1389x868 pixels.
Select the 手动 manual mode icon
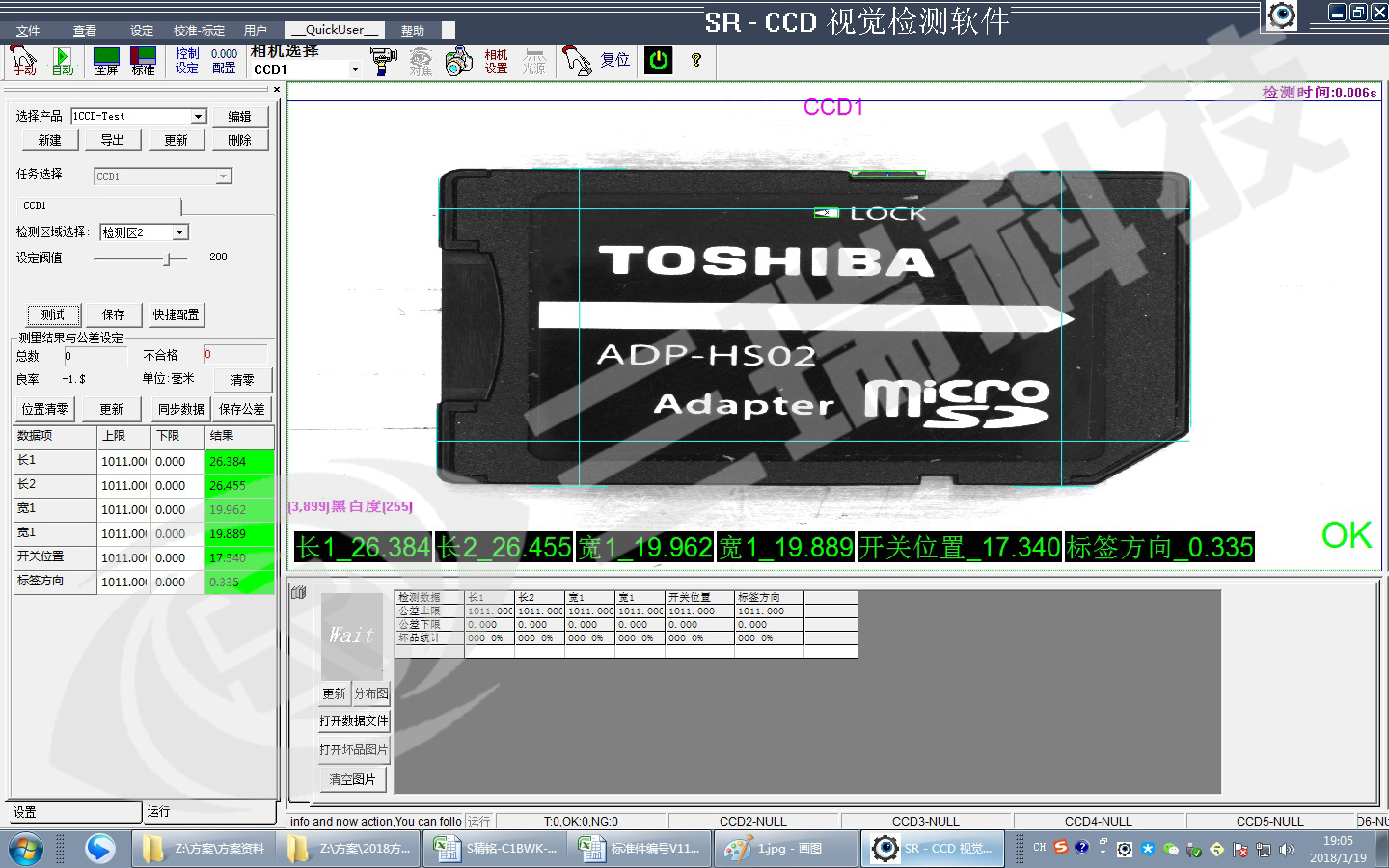click(x=23, y=61)
